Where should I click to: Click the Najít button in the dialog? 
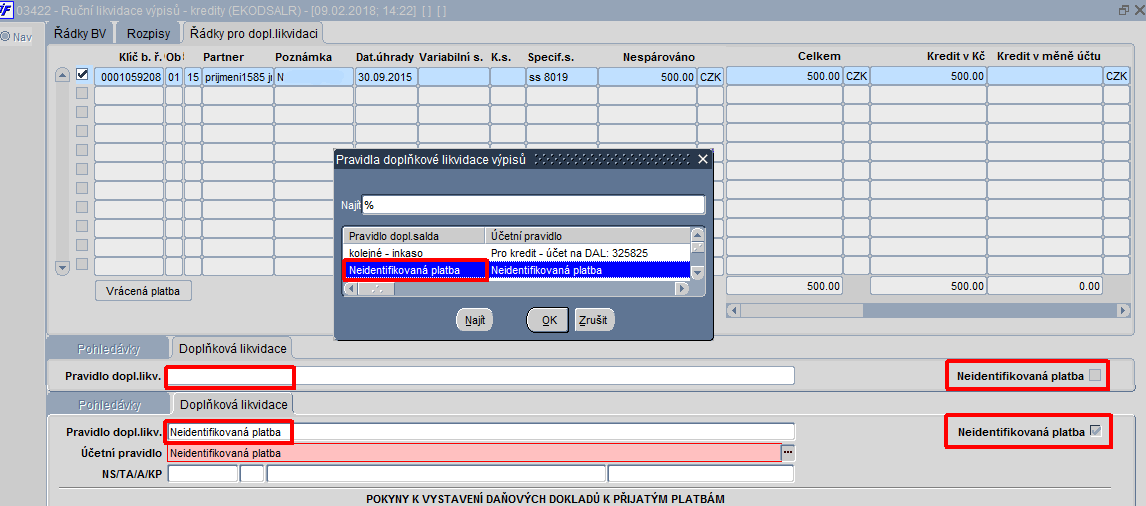475,320
